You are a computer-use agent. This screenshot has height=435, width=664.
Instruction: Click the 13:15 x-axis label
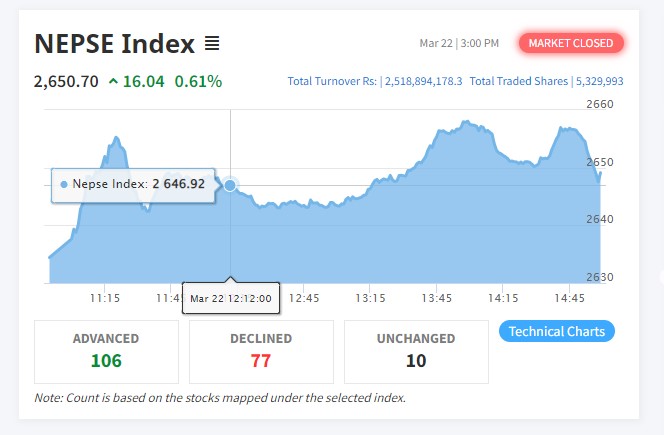point(370,298)
